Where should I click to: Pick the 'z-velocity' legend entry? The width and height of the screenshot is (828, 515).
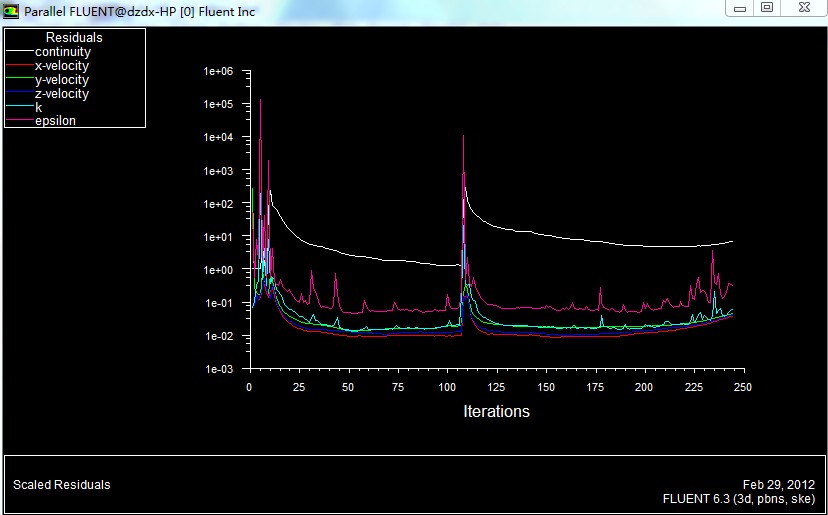(x=61, y=94)
